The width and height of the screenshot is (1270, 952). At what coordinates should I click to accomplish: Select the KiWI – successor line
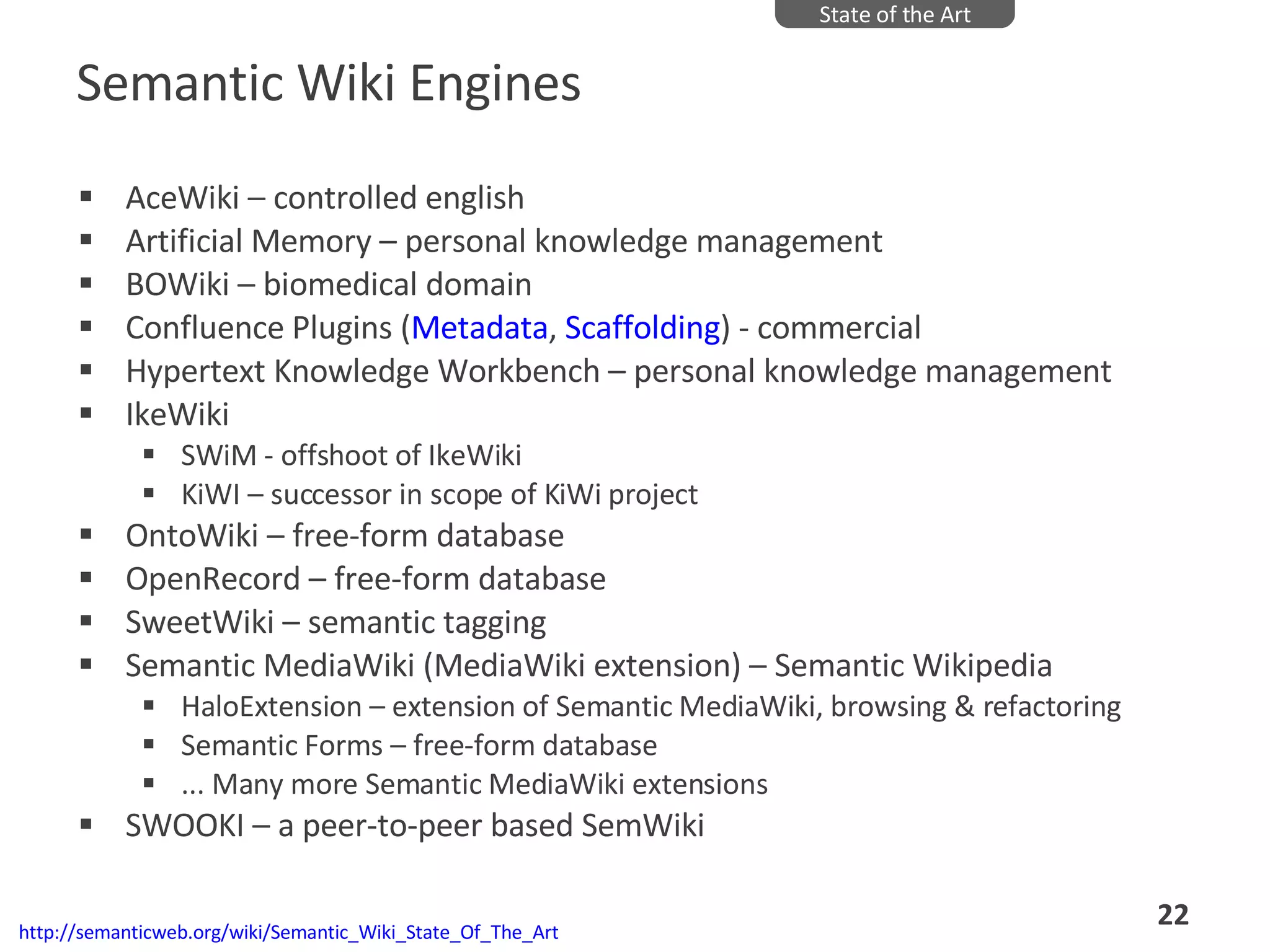439,495
